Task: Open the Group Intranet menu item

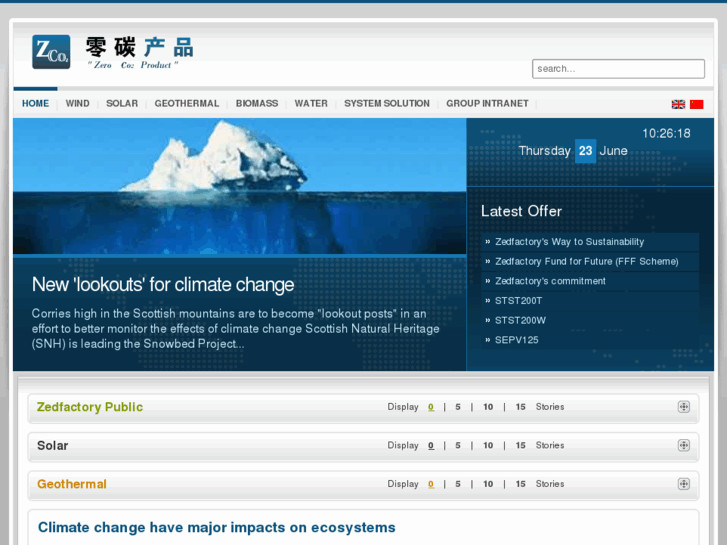Action: click(x=487, y=104)
